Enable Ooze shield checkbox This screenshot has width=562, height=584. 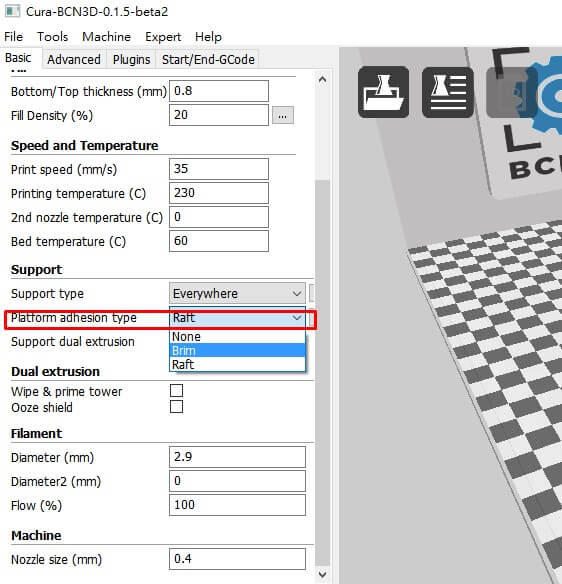pos(176,407)
